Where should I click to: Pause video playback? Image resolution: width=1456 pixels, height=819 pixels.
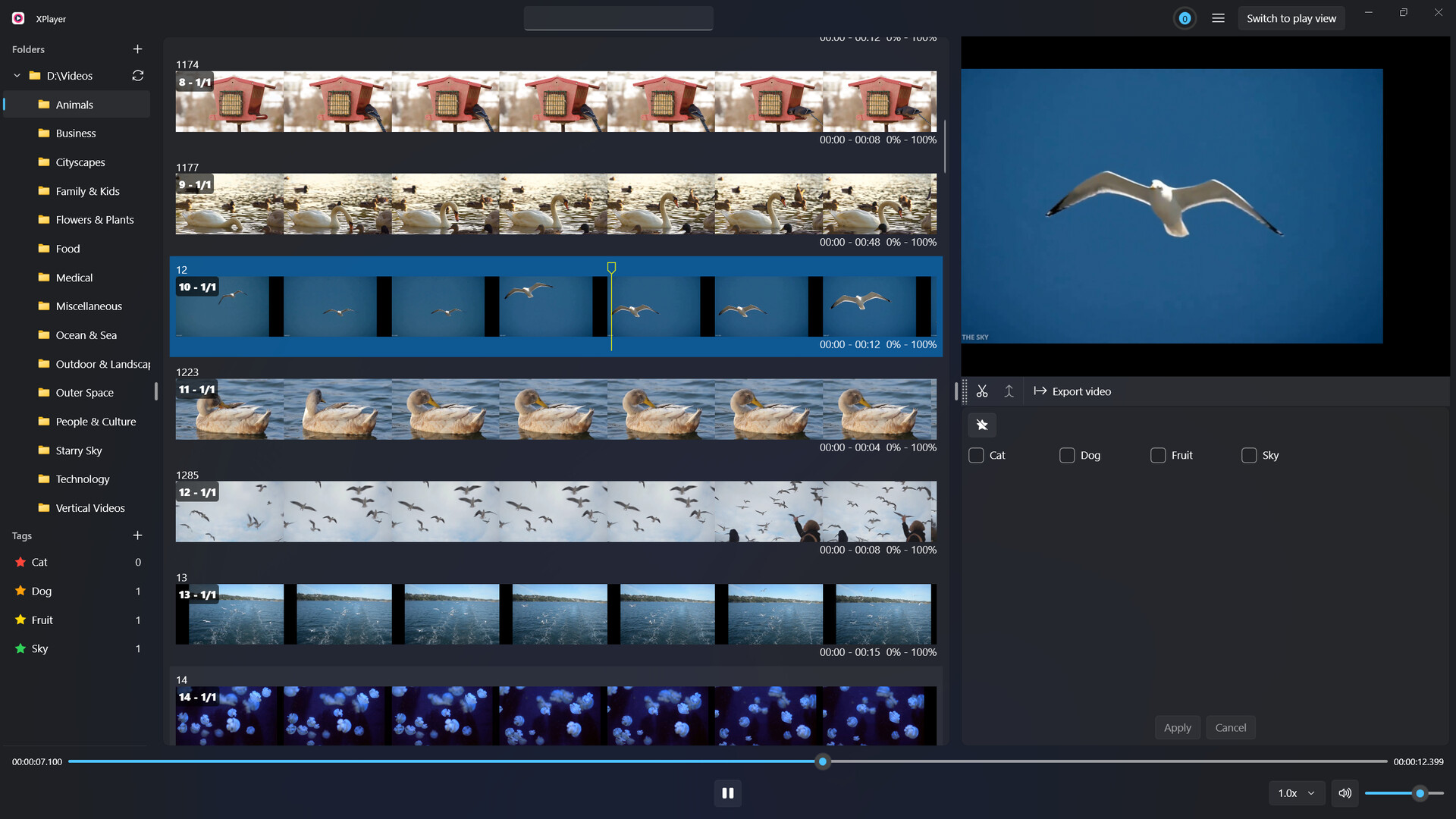[x=727, y=792]
